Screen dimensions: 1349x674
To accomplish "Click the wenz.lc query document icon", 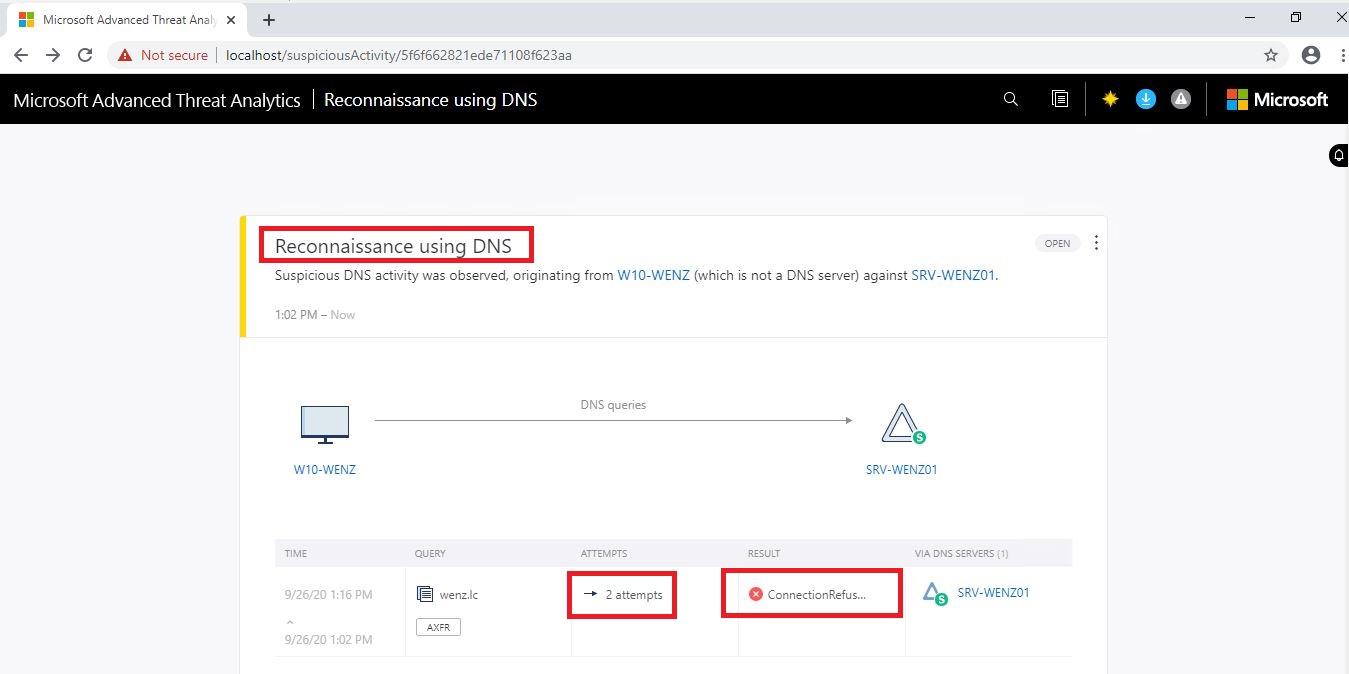I will coord(424,594).
